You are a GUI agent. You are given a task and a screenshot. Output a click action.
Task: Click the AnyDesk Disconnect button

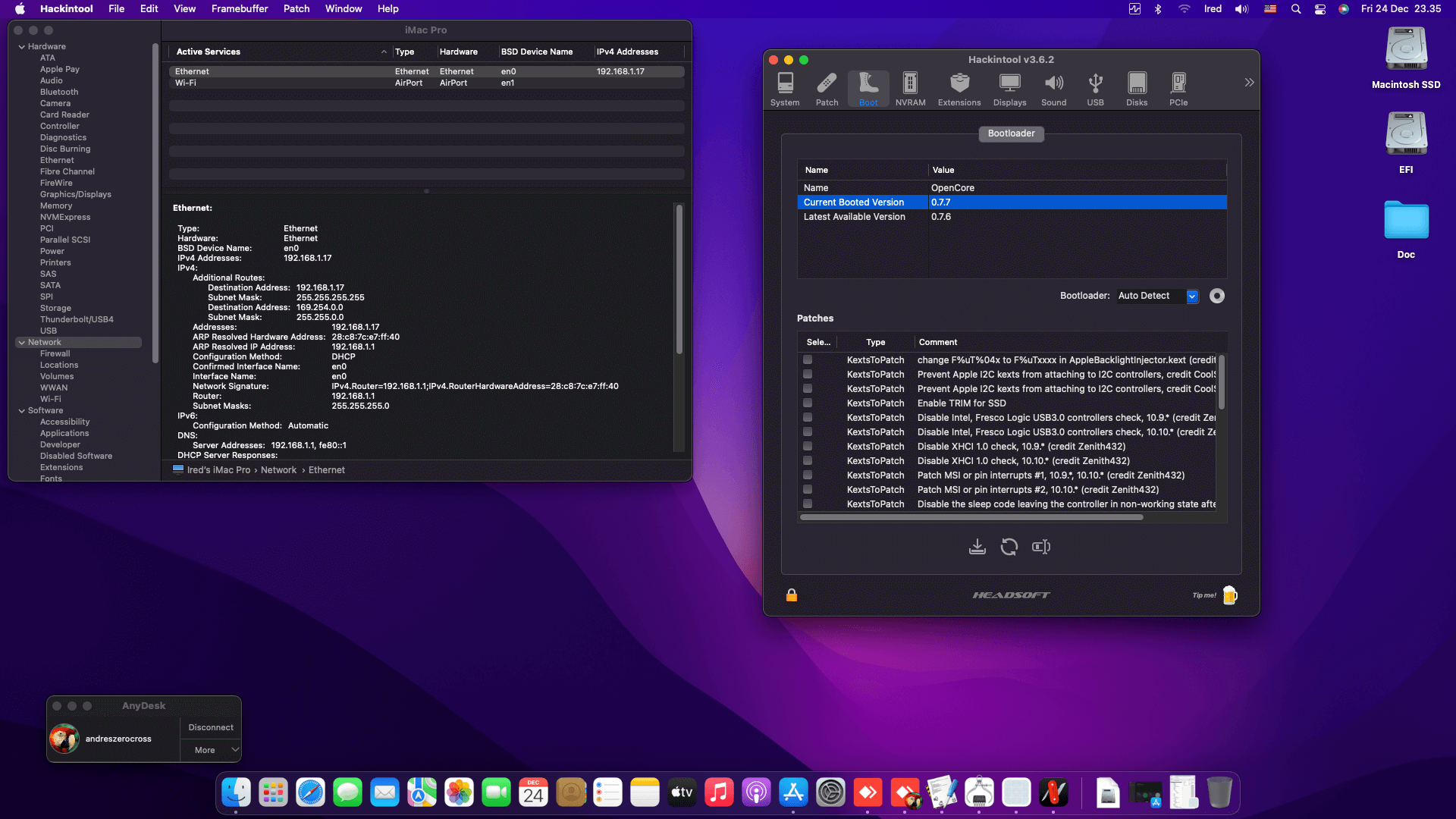pyautogui.click(x=211, y=727)
